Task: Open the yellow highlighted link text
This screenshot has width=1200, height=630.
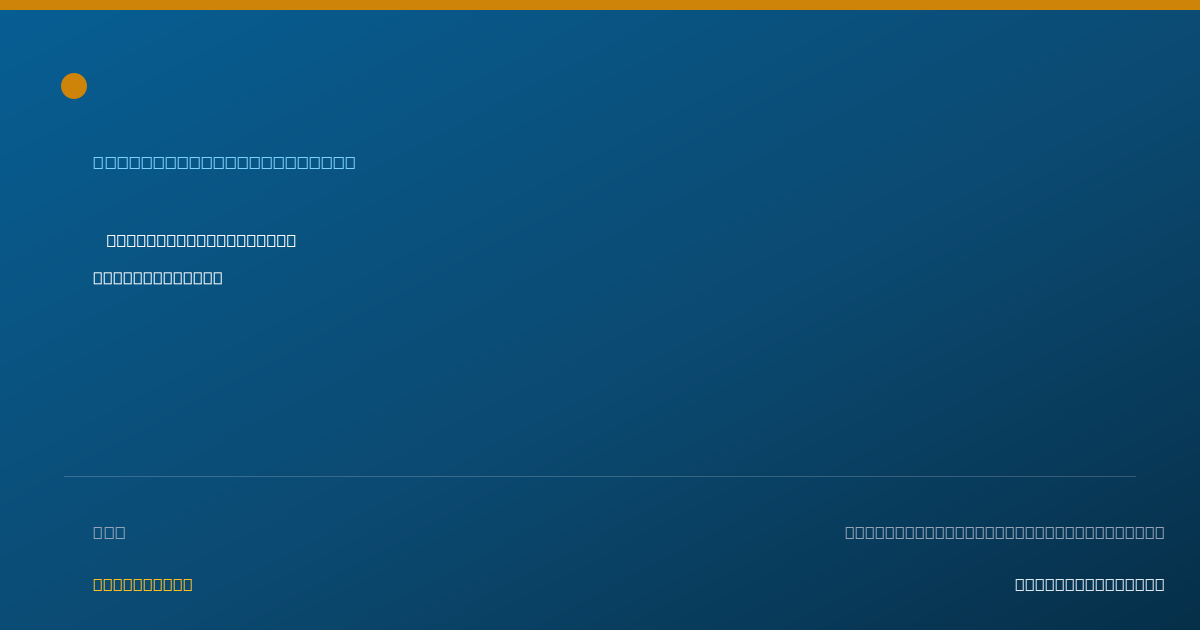Action: coord(143,584)
